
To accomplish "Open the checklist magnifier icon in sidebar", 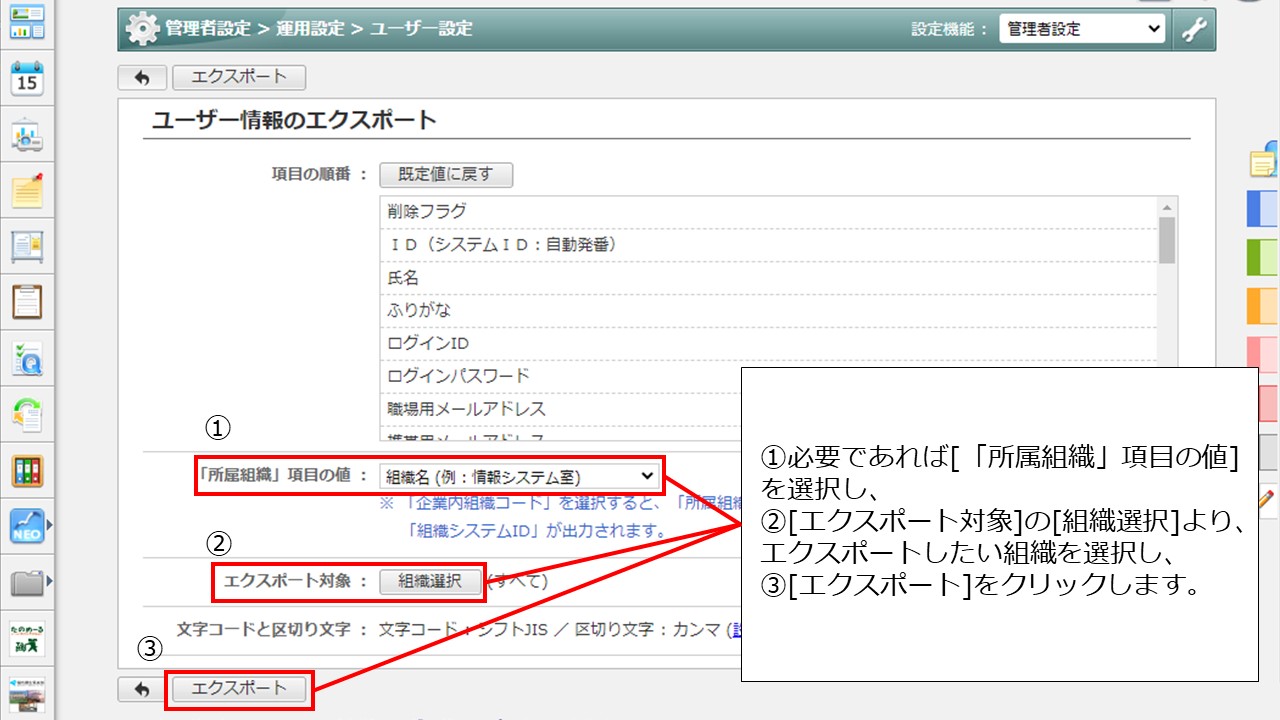I will click(x=27, y=357).
